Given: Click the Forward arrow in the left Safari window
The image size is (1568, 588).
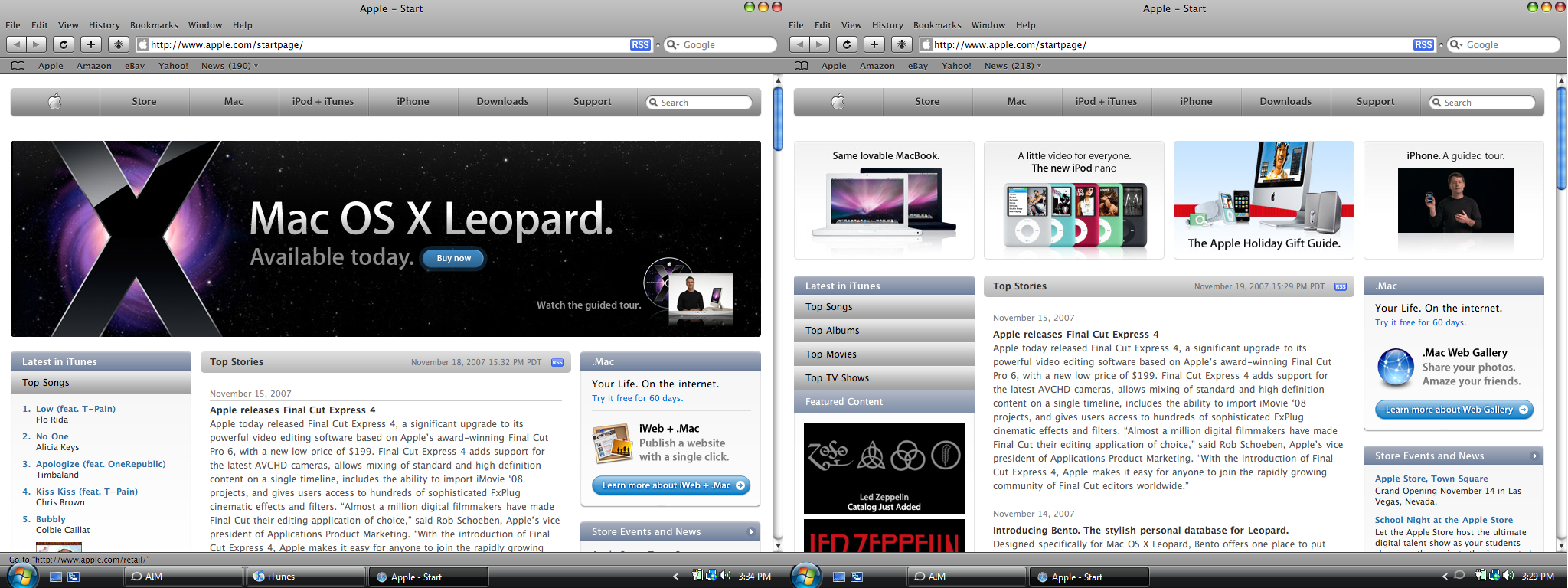Looking at the screenshot, I should (37, 44).
